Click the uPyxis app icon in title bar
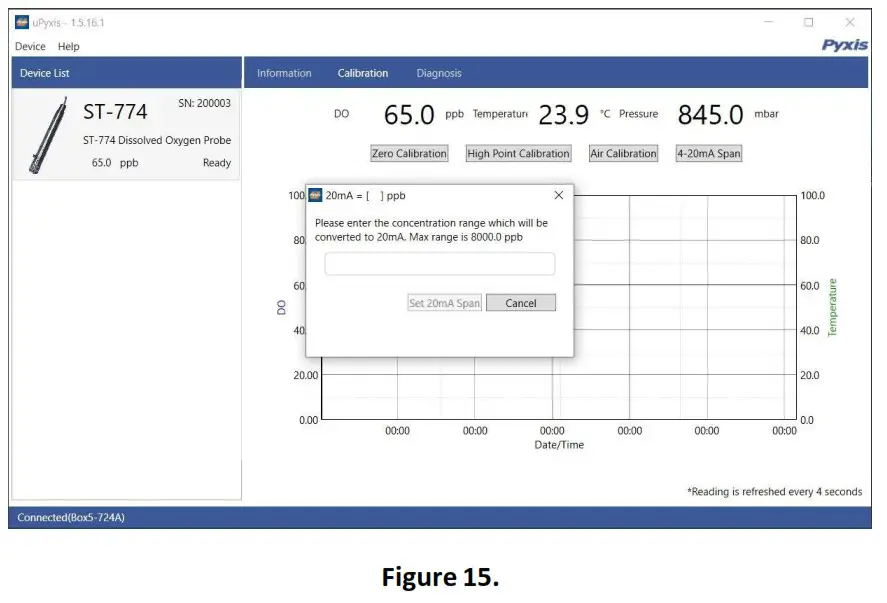 [x=22, y=23]
